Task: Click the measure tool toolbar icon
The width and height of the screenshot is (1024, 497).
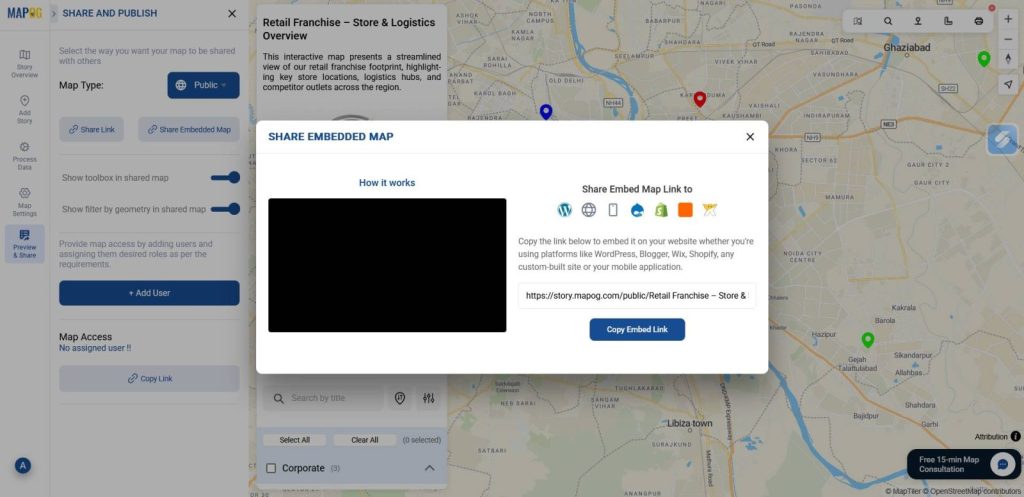Action: [x=948, y=21]
